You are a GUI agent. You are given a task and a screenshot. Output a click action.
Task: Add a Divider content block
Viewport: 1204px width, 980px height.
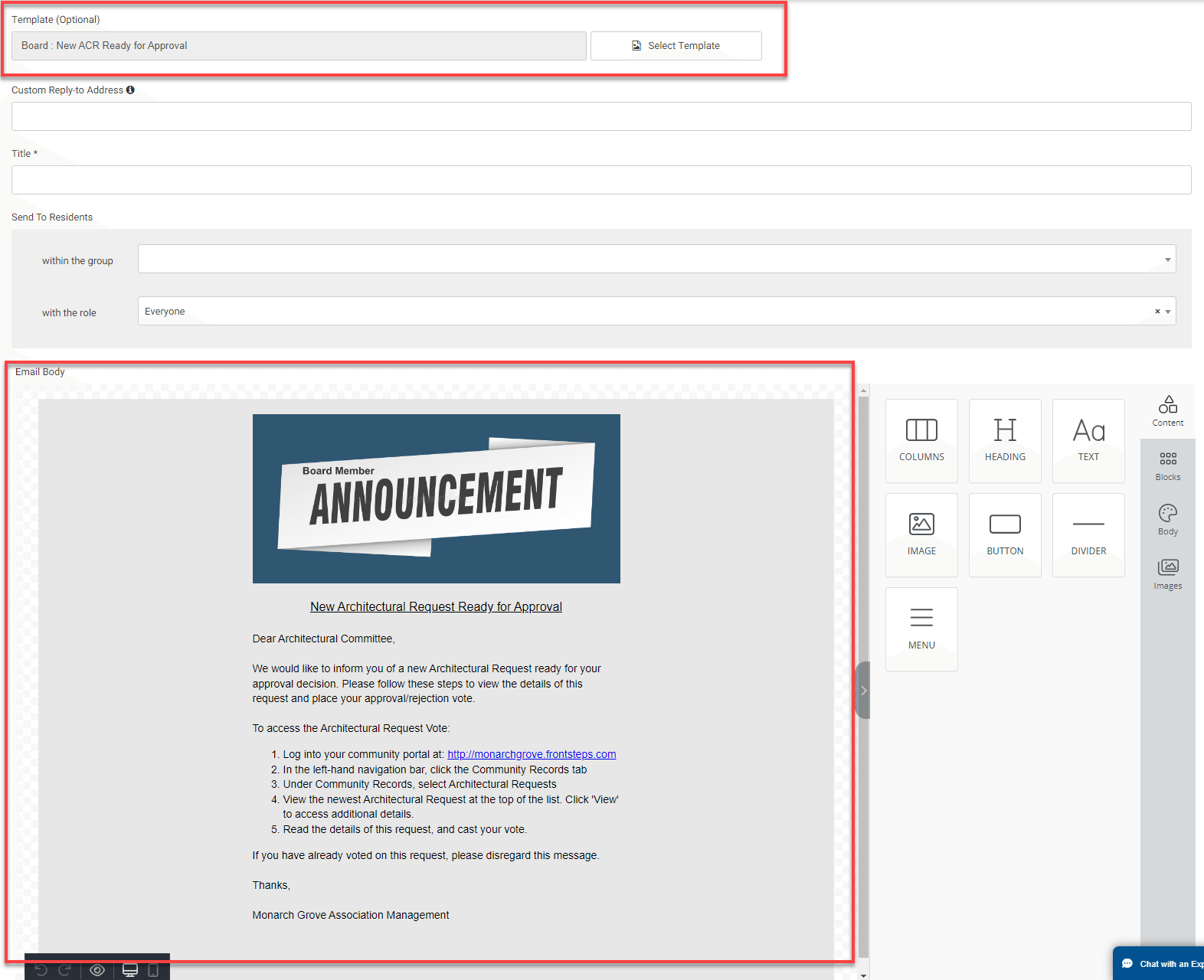1088,535
